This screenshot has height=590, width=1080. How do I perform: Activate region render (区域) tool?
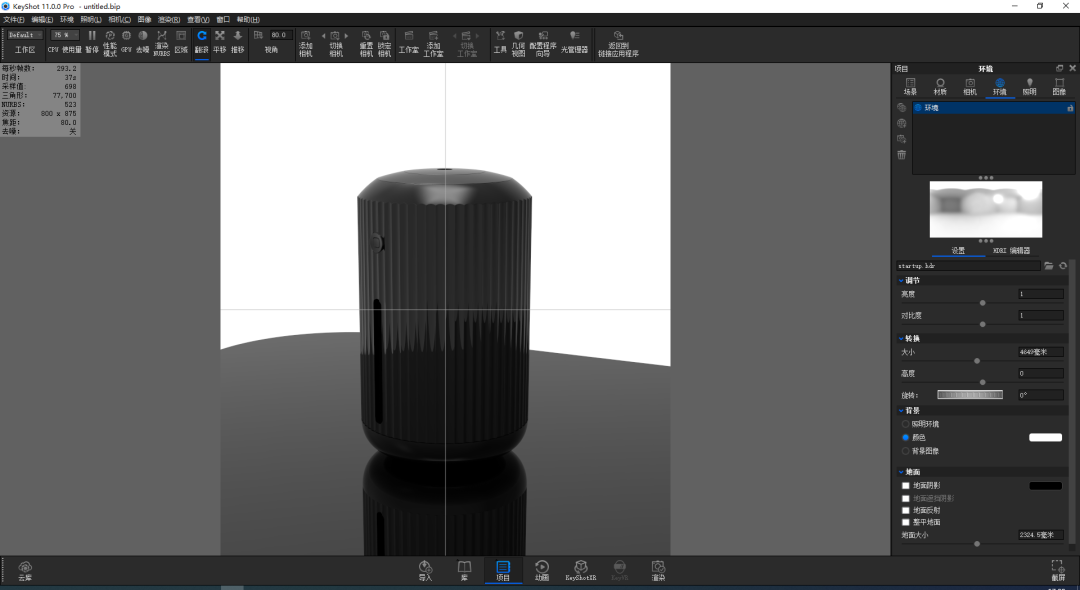pyautogui.click(x=181, y=41)
